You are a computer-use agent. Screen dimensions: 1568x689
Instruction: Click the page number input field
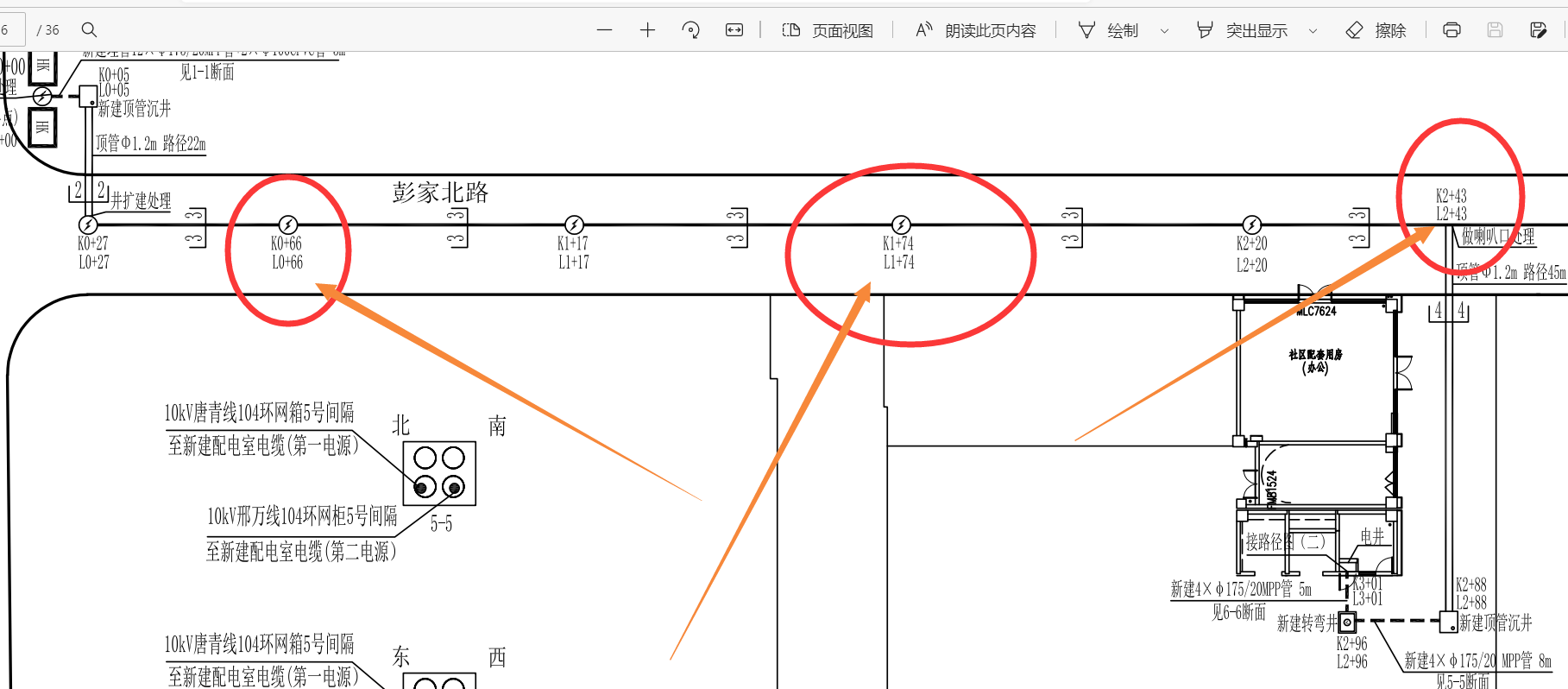(x=12, y=30)
